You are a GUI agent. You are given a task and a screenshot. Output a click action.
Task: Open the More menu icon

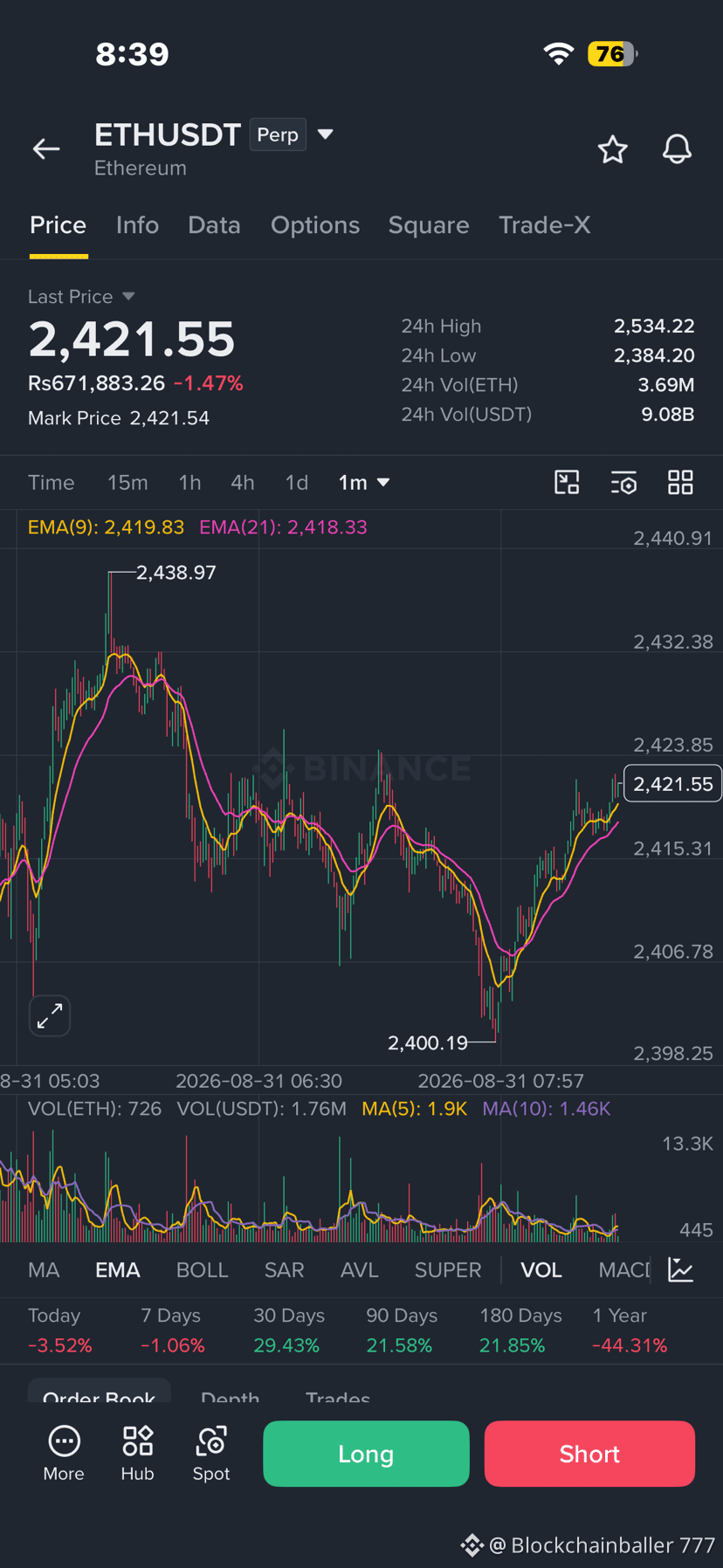point(64,1454)
